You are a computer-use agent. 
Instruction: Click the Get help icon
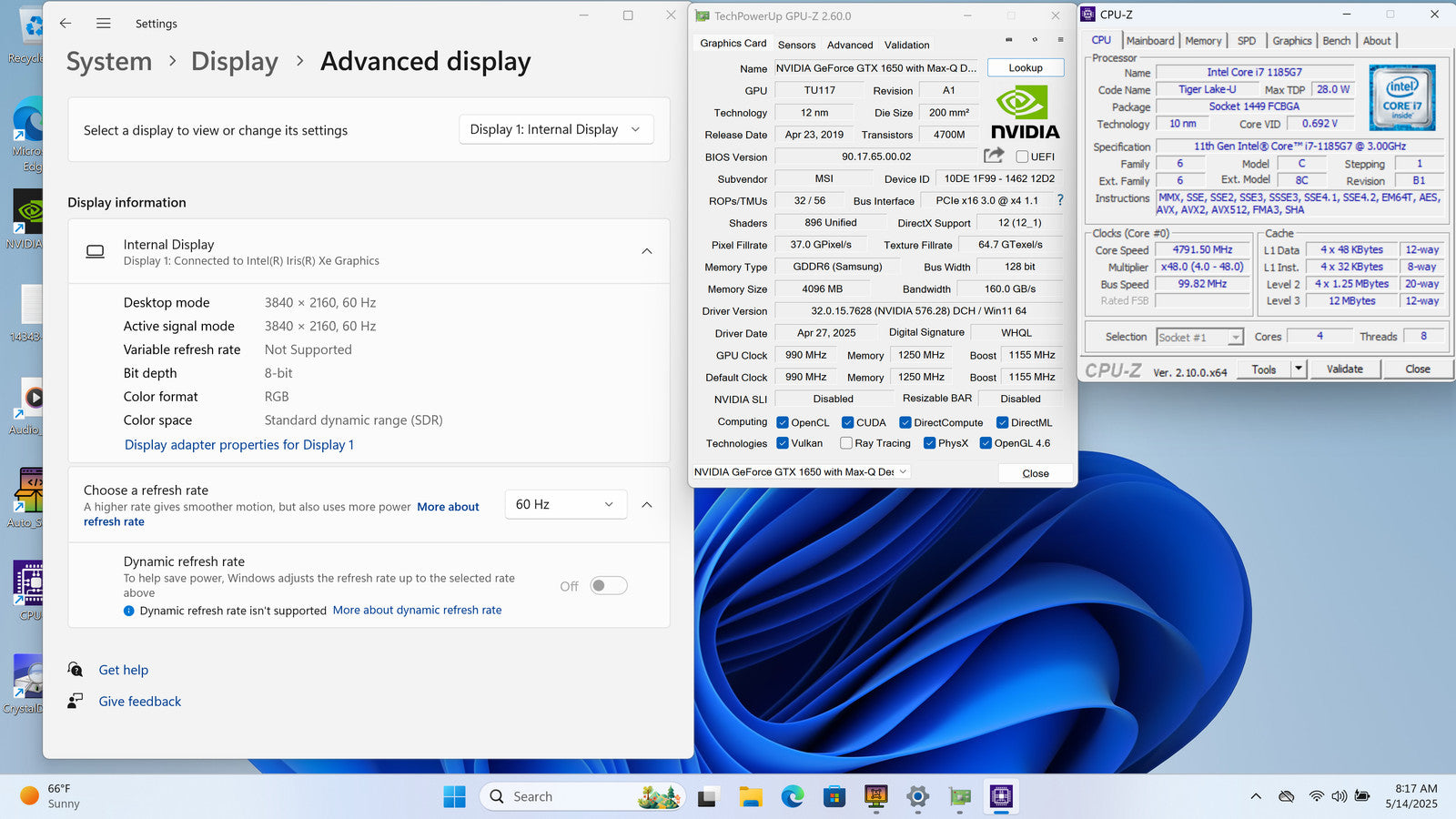(76, 669)
